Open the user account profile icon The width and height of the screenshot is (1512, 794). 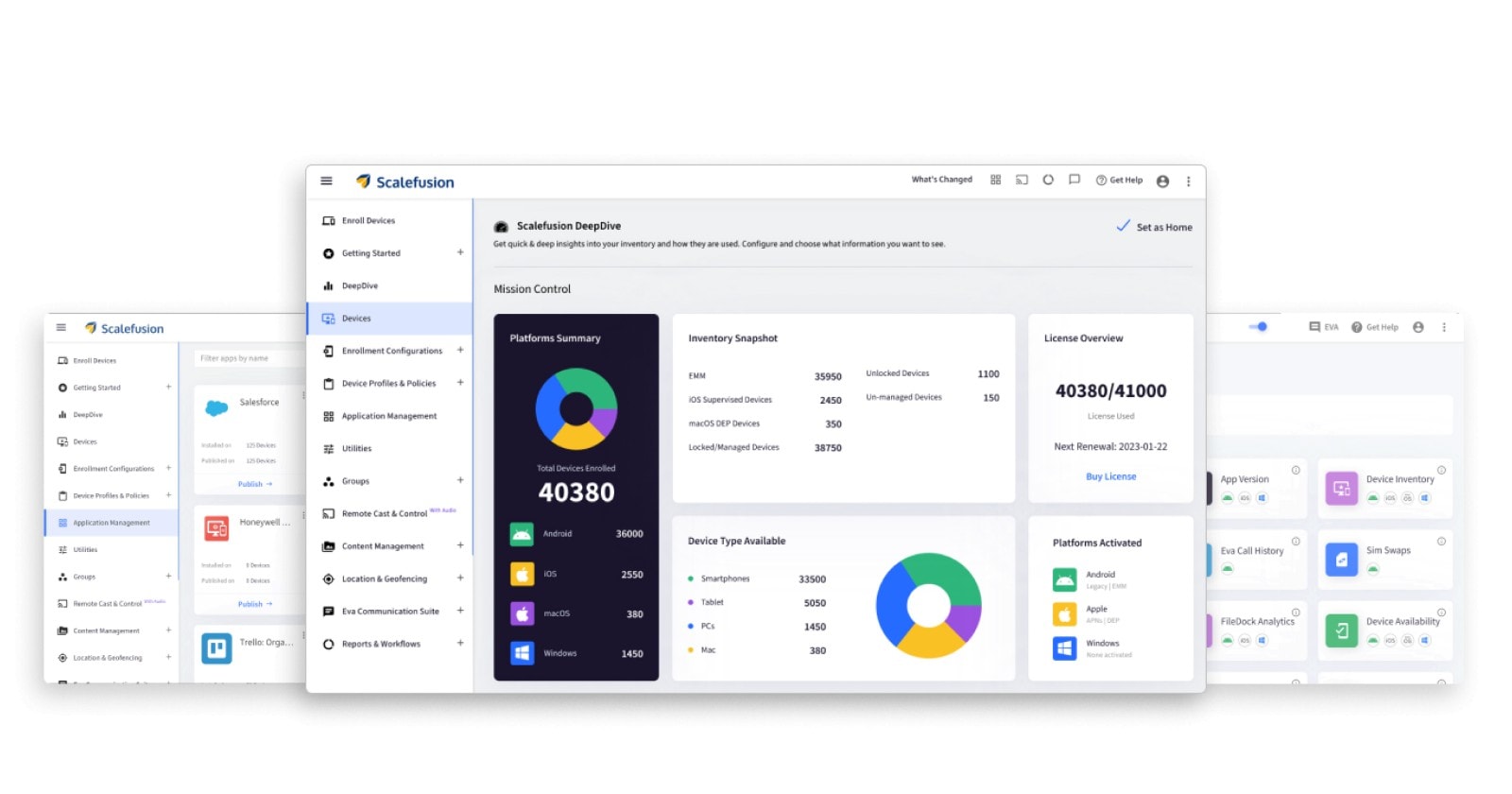pos(1162,181)
